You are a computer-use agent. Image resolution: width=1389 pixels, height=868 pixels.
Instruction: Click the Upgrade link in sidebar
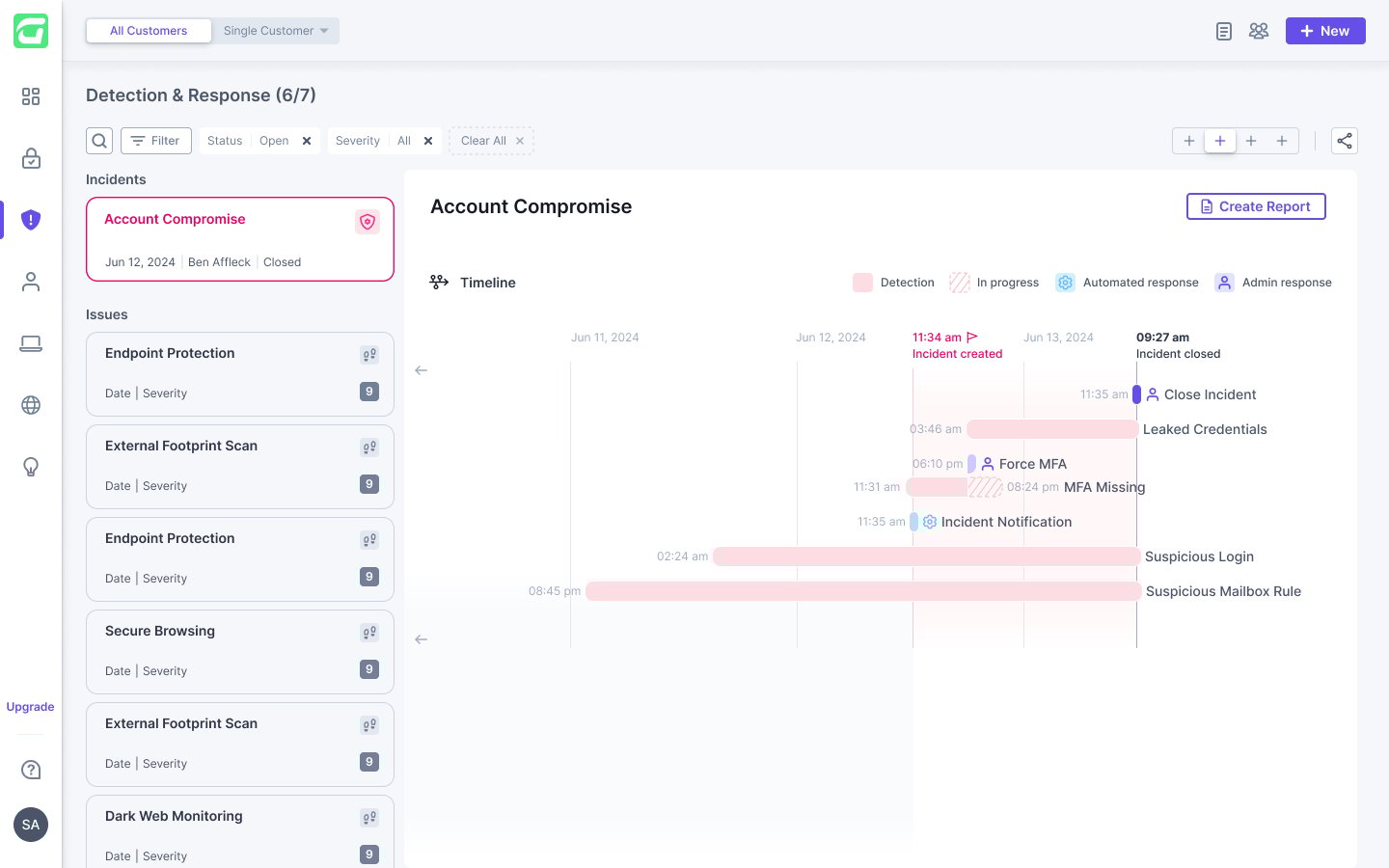tap(31, 707)
